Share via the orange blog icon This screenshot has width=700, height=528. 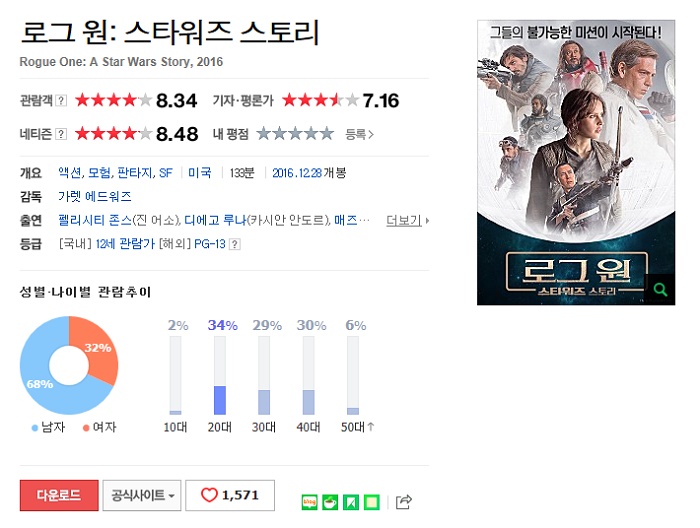309,502
